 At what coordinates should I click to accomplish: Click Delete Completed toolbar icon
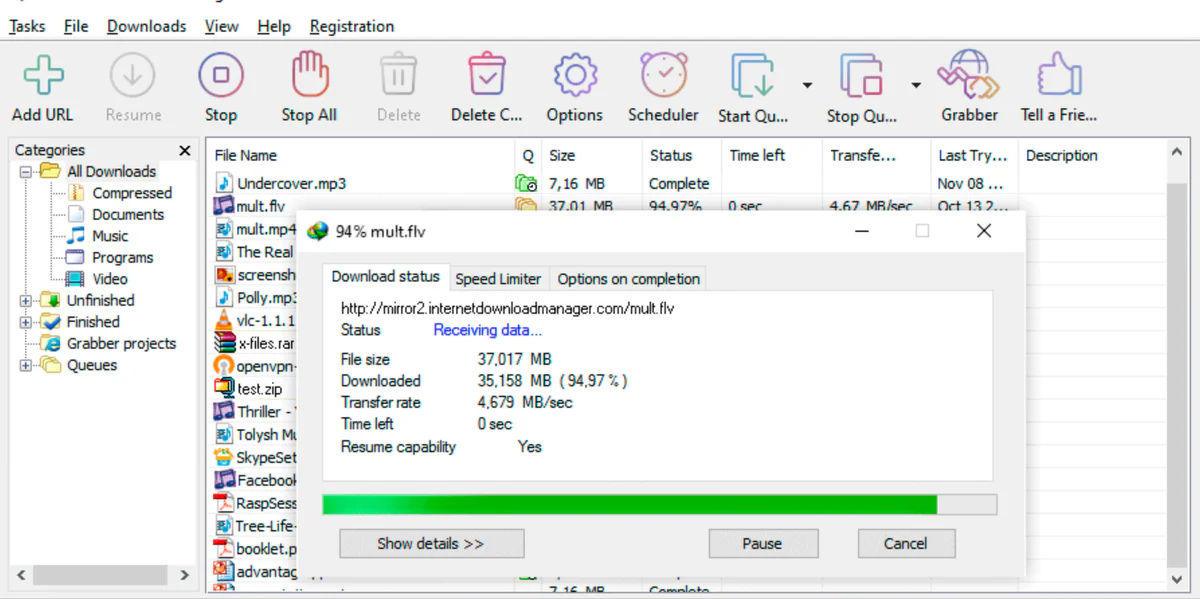[486, 76]
